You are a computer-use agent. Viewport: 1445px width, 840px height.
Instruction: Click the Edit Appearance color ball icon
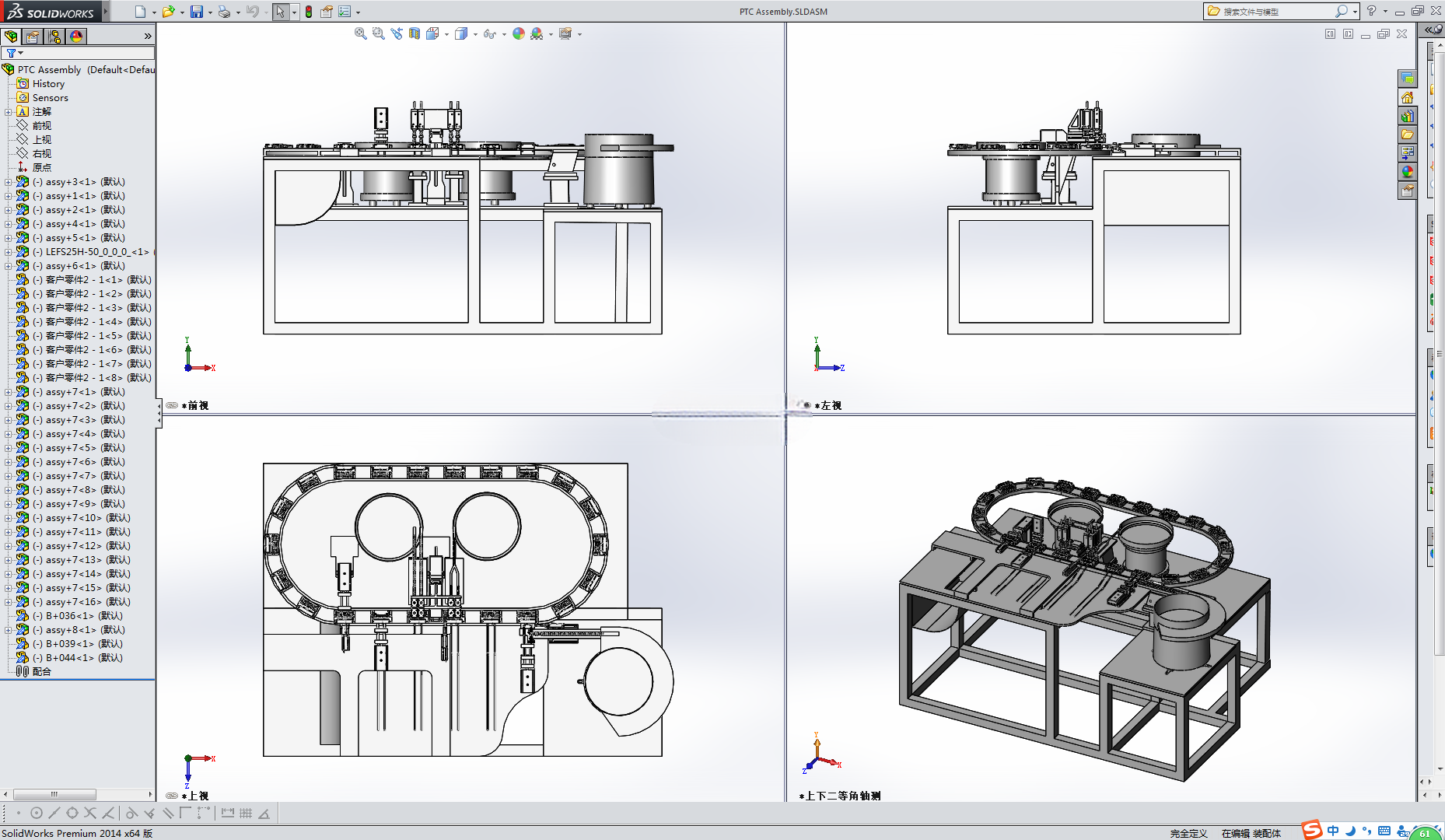click(519, 33)
